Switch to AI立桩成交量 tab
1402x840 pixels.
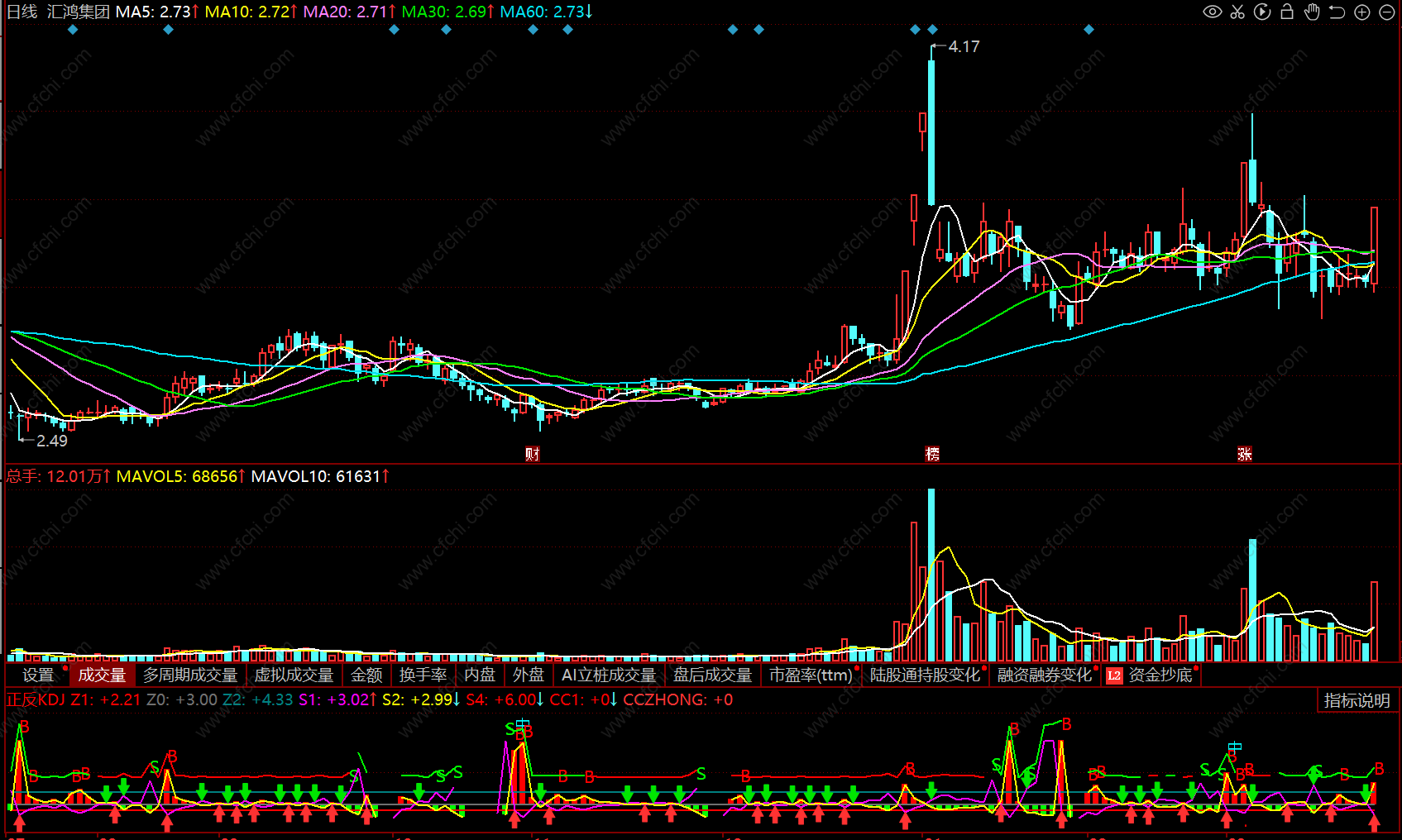click(x=609, y=675)
